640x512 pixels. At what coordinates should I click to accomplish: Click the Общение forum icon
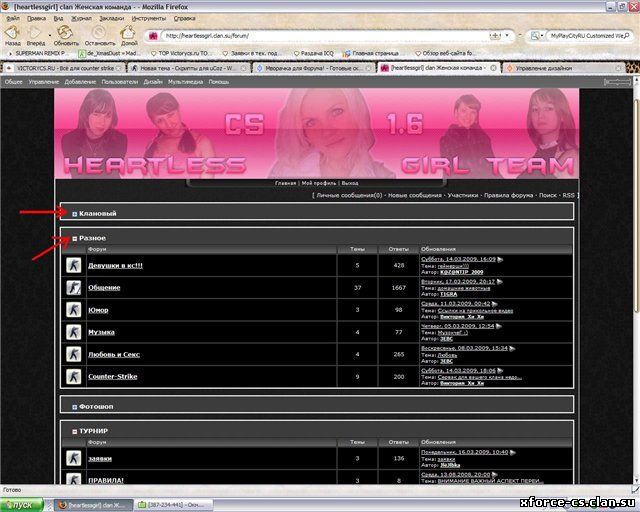[x=73, y=287]
